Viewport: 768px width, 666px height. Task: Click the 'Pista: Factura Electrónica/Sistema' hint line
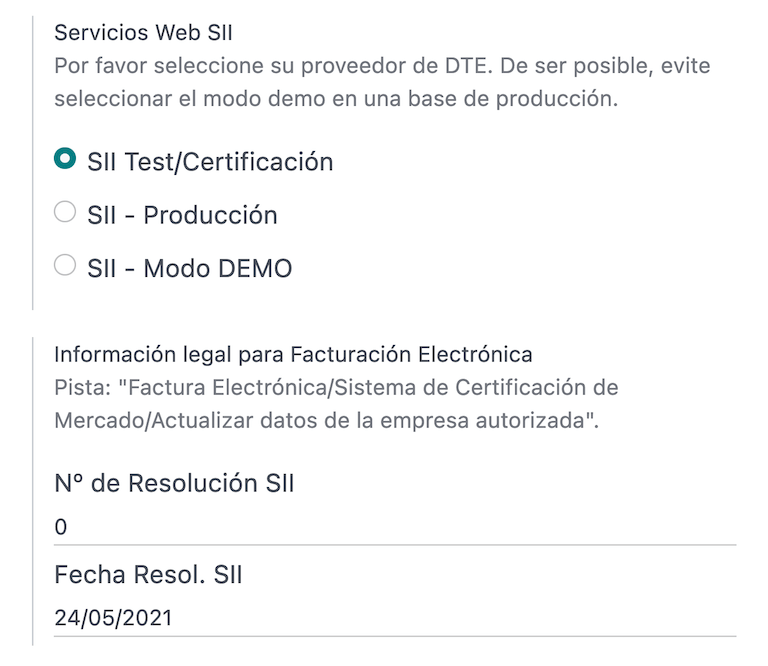(336, 387)
